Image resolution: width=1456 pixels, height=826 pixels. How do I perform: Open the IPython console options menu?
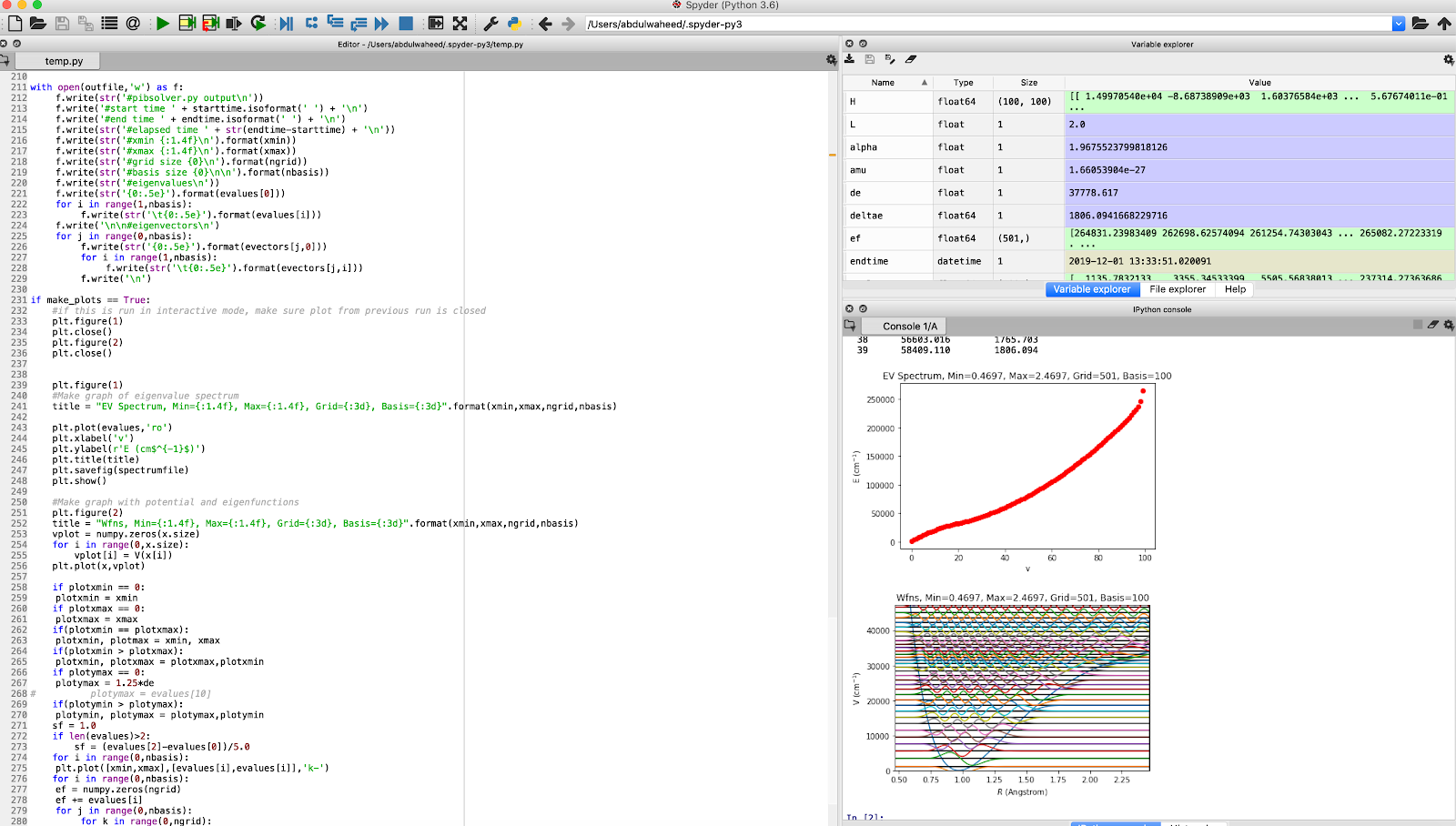1449,324
